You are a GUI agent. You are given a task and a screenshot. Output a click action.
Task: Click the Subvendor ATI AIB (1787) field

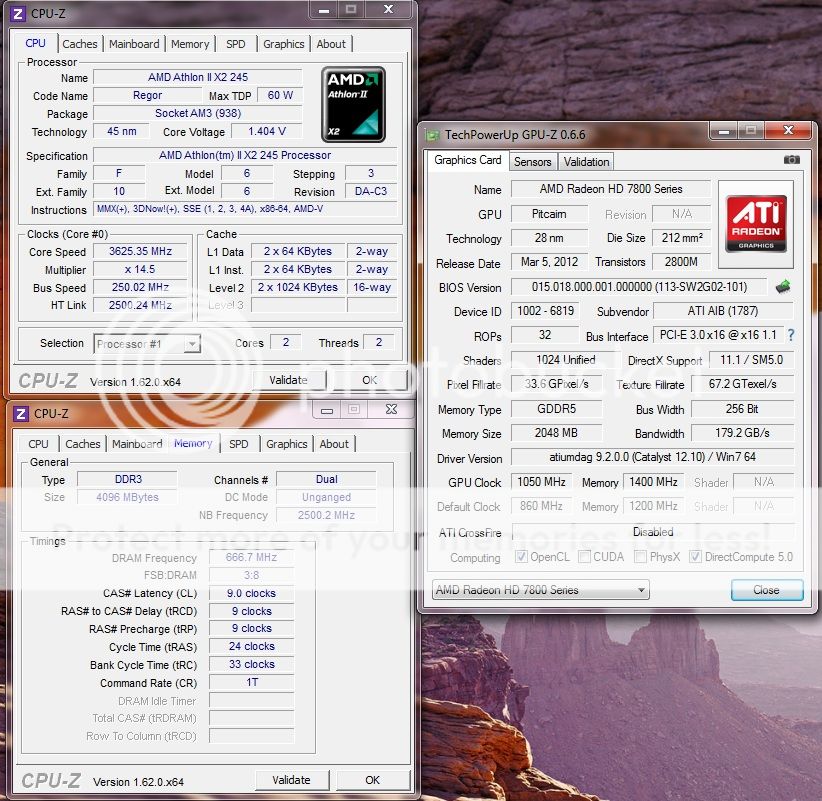click(723, 311)
